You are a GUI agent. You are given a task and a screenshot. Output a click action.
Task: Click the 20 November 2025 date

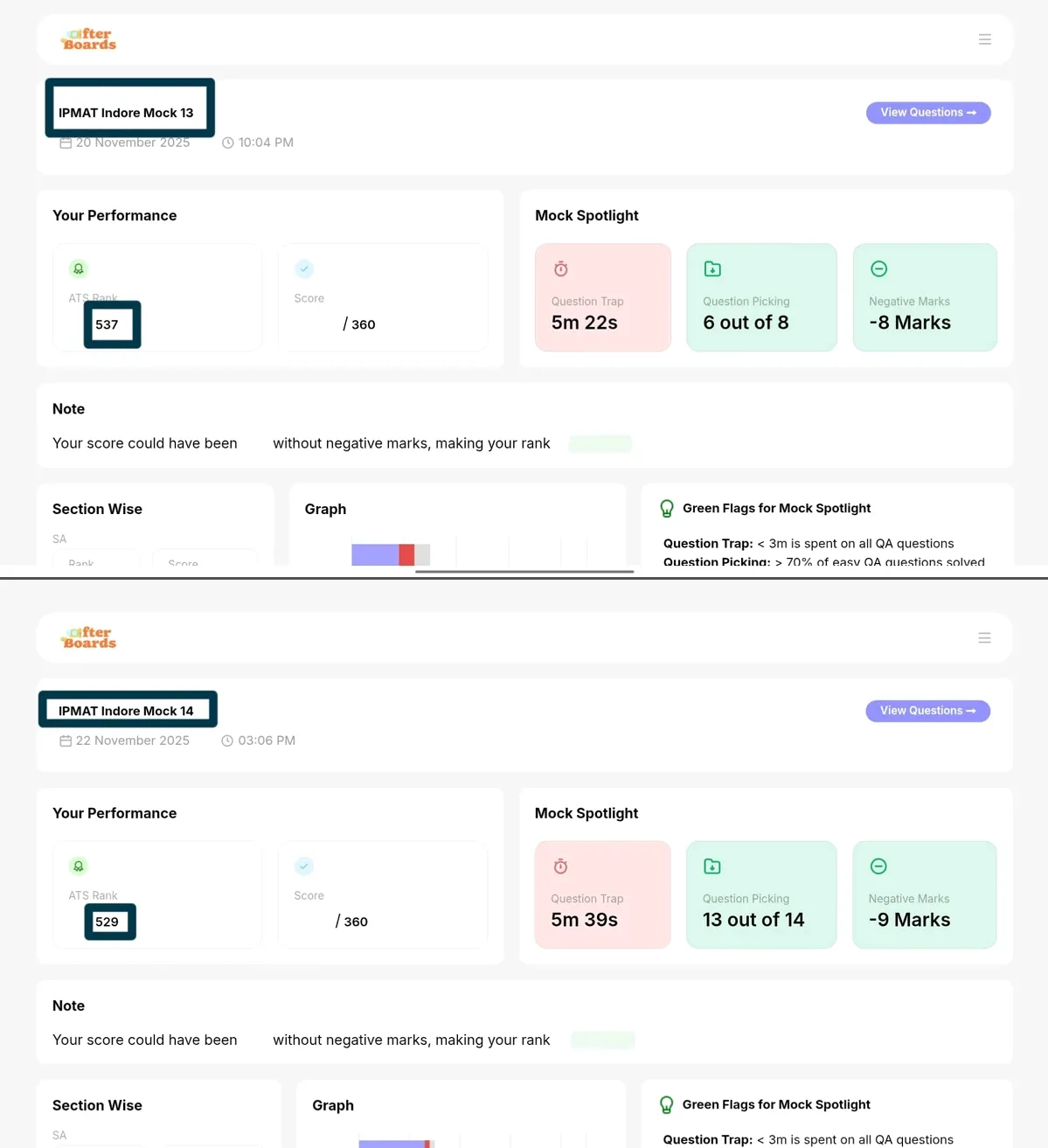133,143
